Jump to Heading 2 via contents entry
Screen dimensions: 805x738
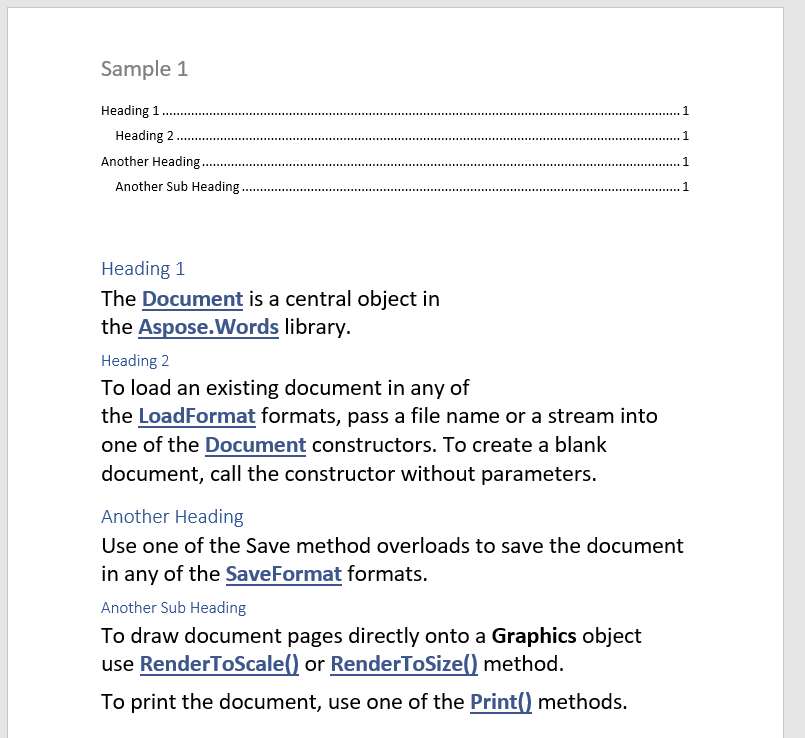(145, 136)
